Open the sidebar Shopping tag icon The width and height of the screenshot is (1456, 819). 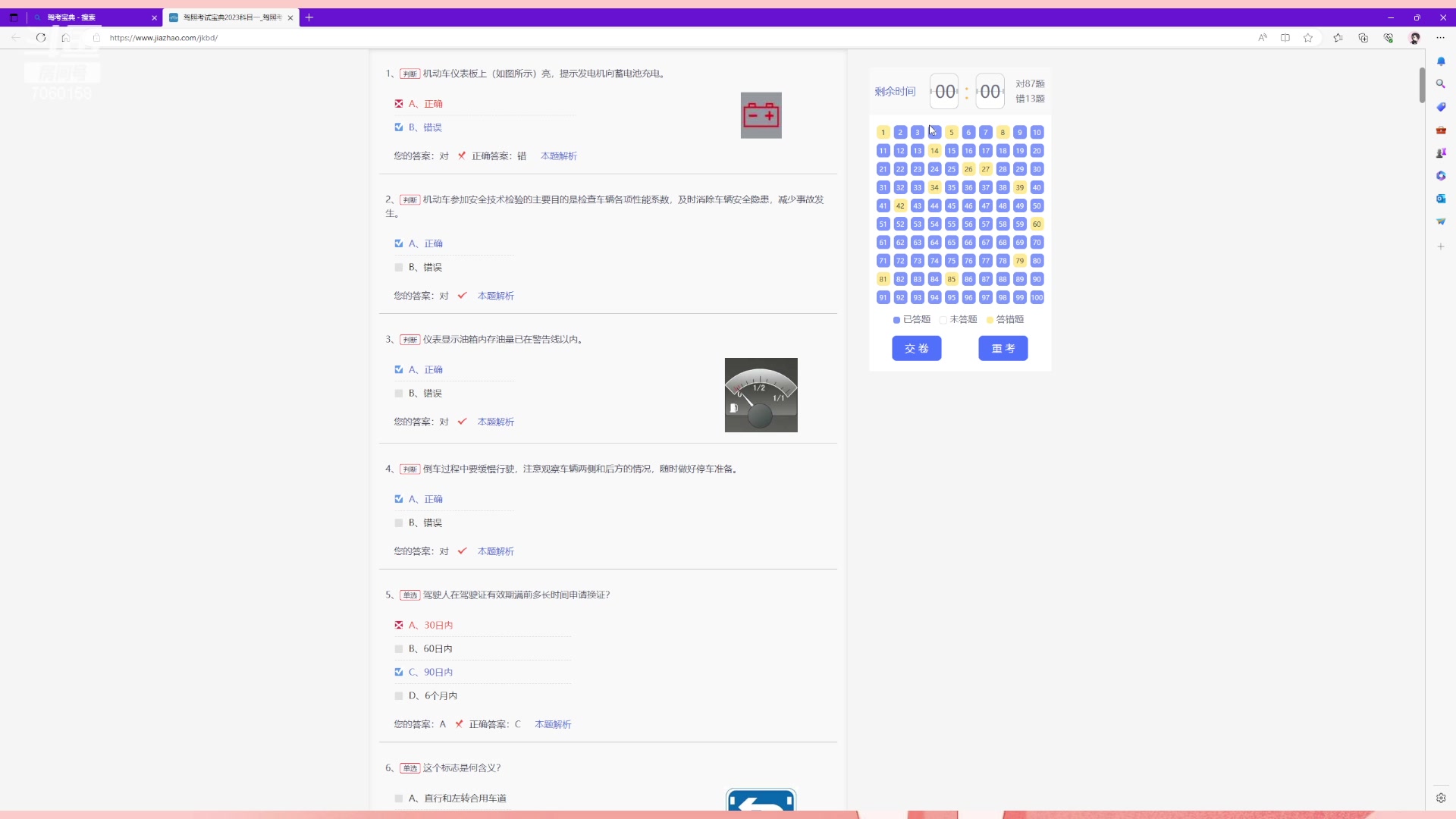1441,107
